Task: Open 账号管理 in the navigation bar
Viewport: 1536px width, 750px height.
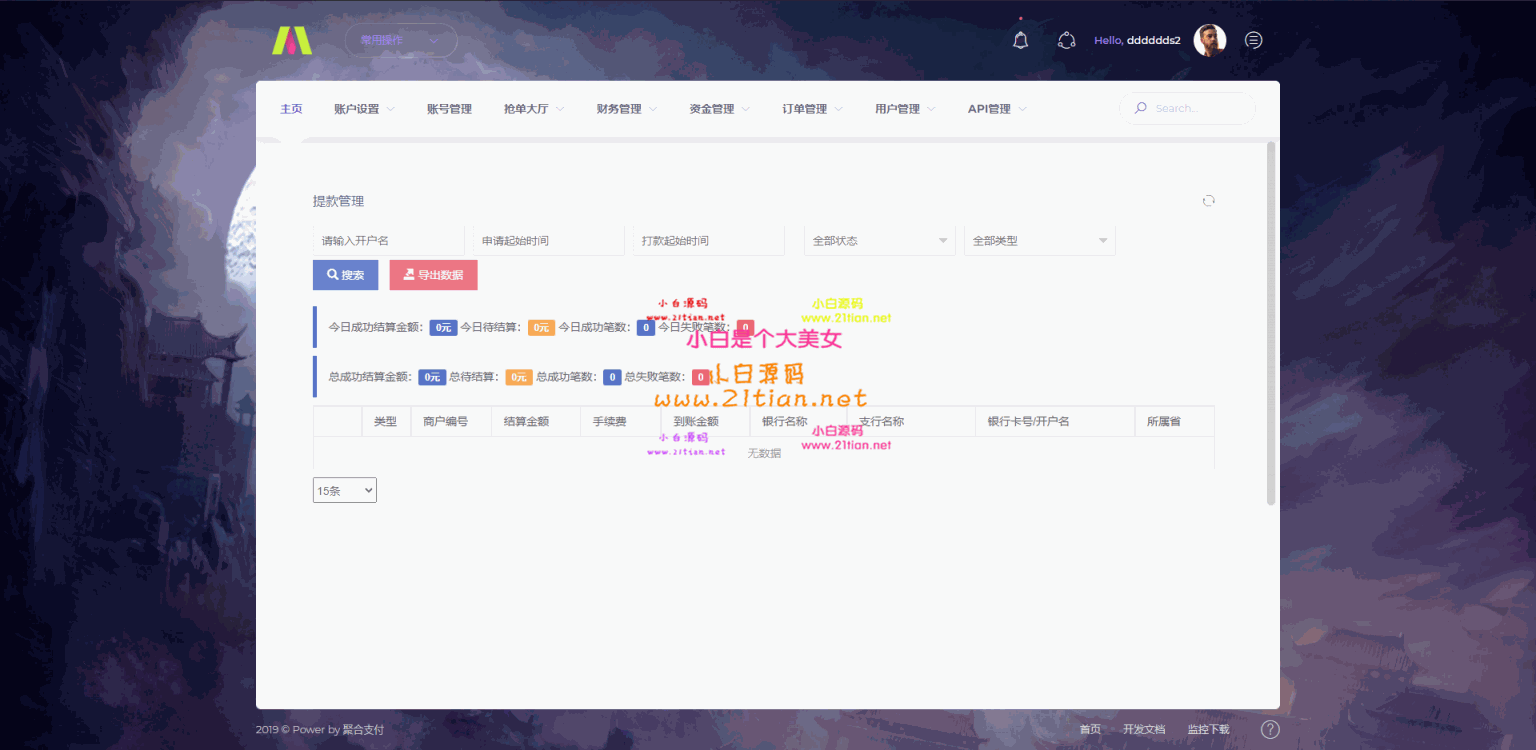Action: (x=449, y=109)
